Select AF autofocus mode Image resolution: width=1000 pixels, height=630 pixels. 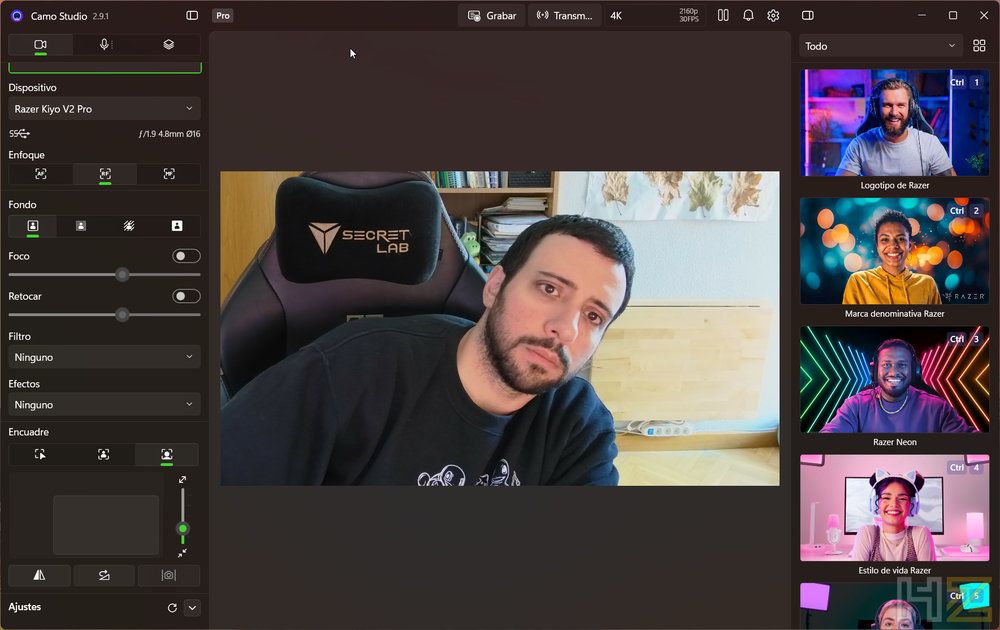click(x=41, y=173)
